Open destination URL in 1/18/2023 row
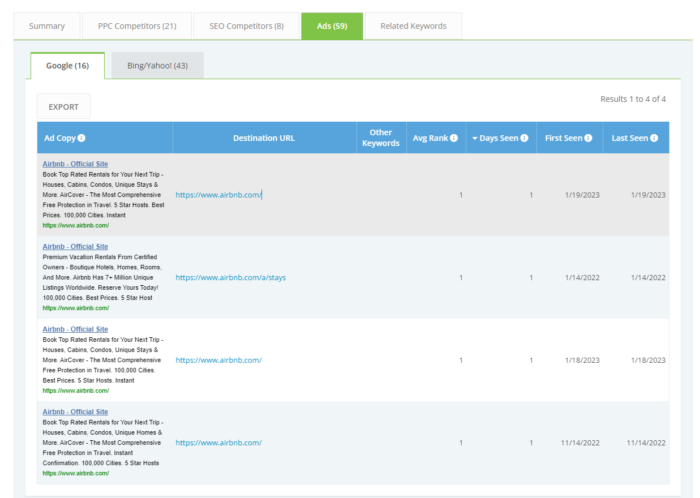Screen dimensions: 700x498 tap(218, 360)
